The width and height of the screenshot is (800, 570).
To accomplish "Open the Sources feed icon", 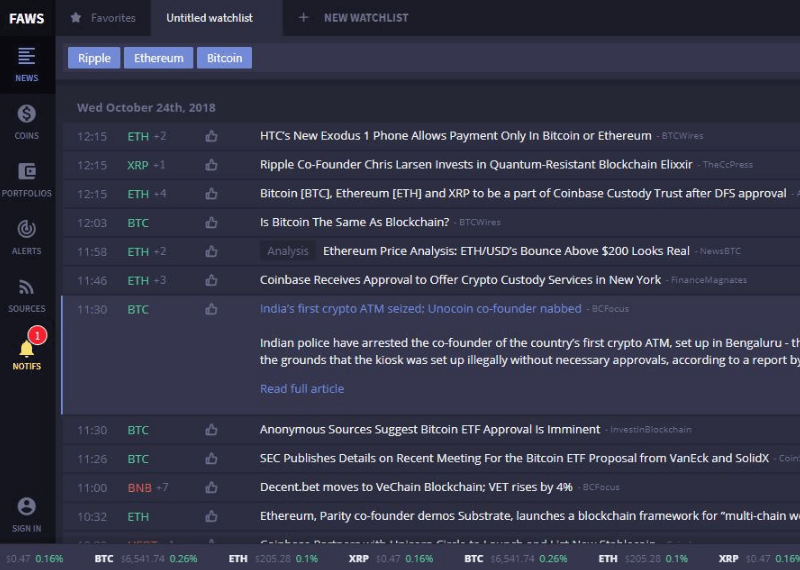I will (x=27, y=295).
